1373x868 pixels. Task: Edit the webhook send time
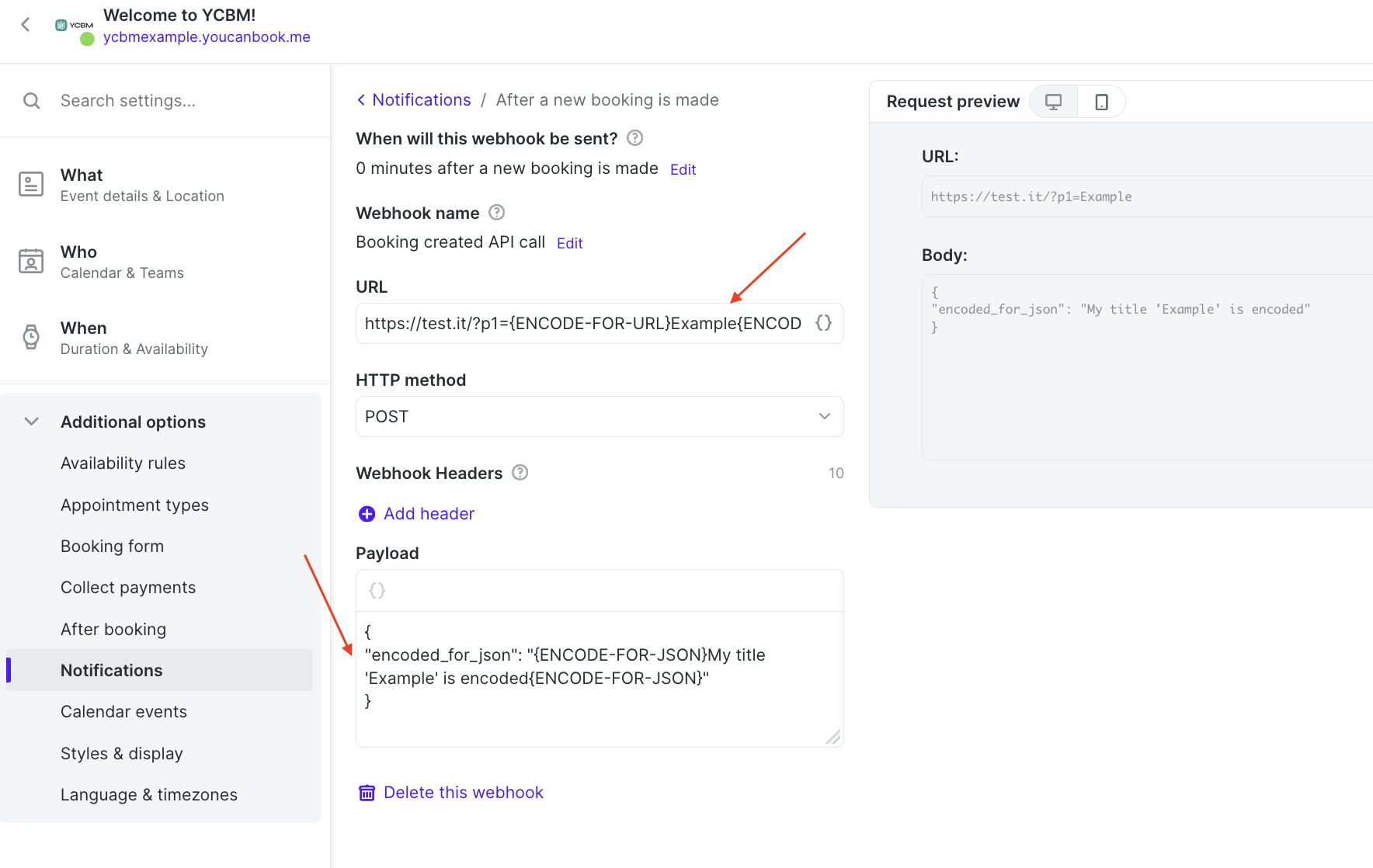click(x=683, y=169)
